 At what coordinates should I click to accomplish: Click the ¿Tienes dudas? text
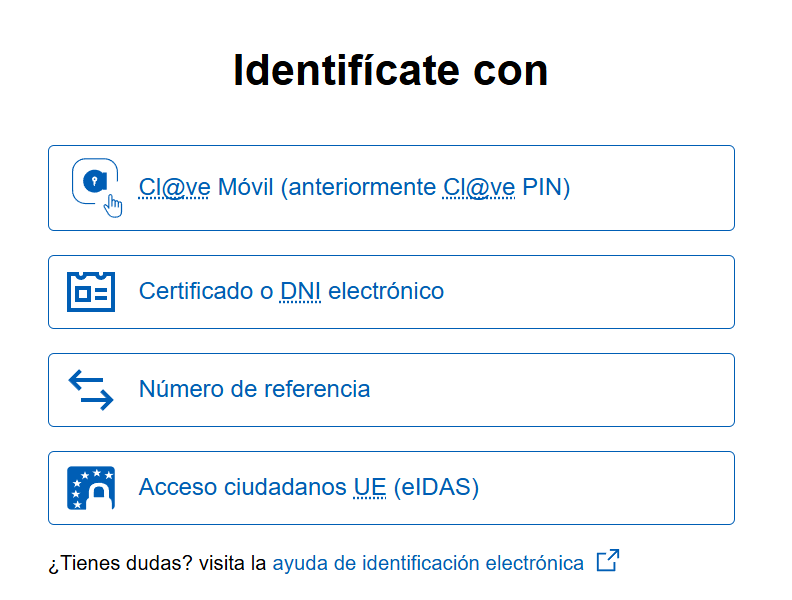pos(120,563)
